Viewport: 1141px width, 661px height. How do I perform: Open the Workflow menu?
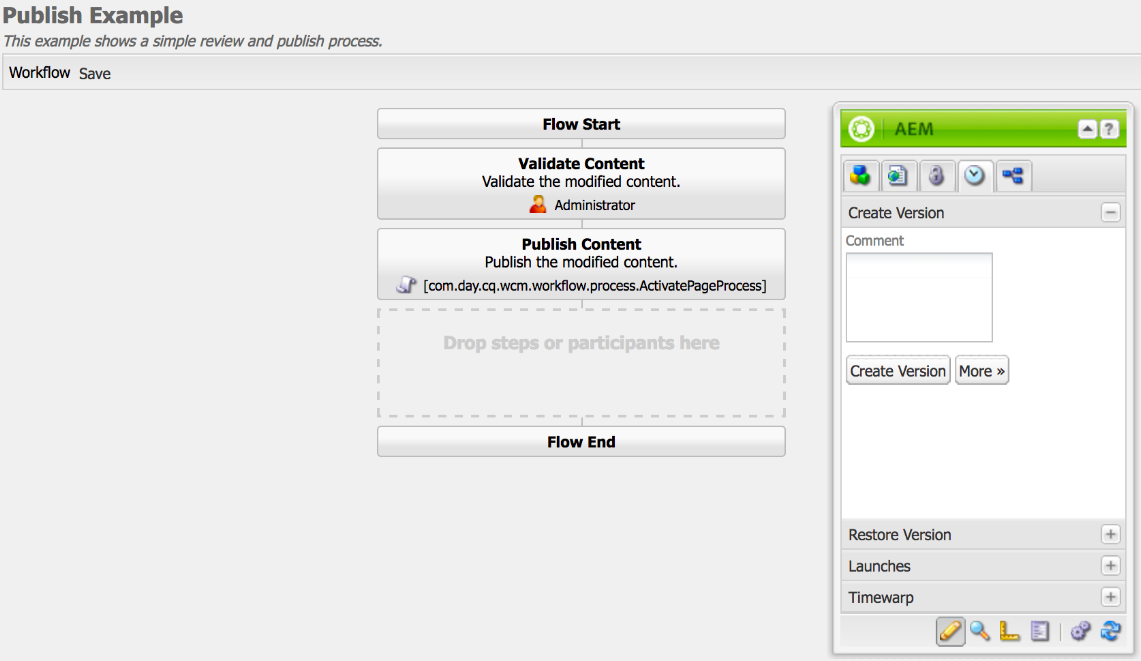tap(39, 72)
